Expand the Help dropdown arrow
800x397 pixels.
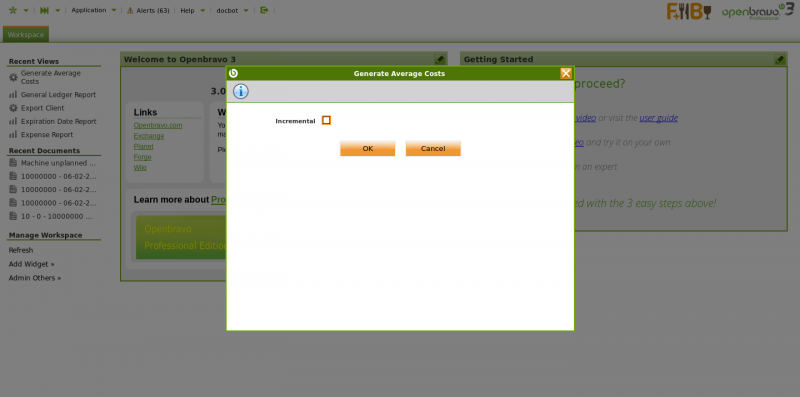[x=203, y=10]
